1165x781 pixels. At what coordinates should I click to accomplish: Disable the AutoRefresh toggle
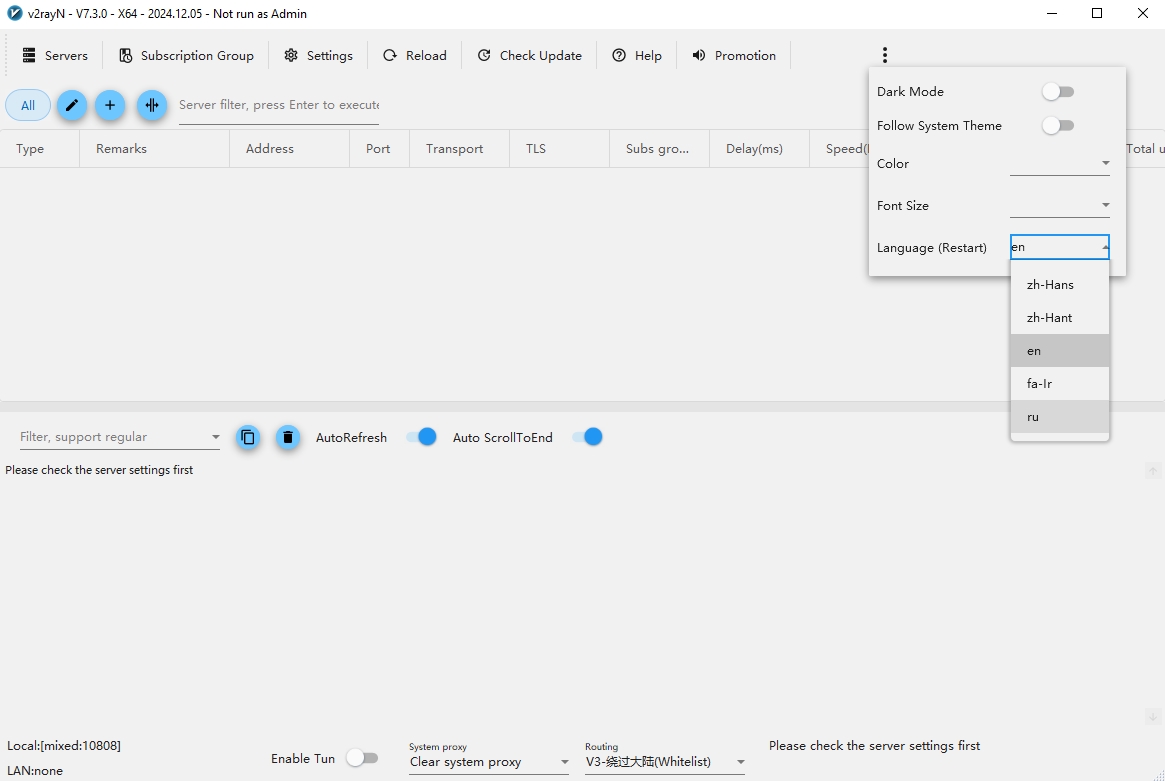coord(421,437)
